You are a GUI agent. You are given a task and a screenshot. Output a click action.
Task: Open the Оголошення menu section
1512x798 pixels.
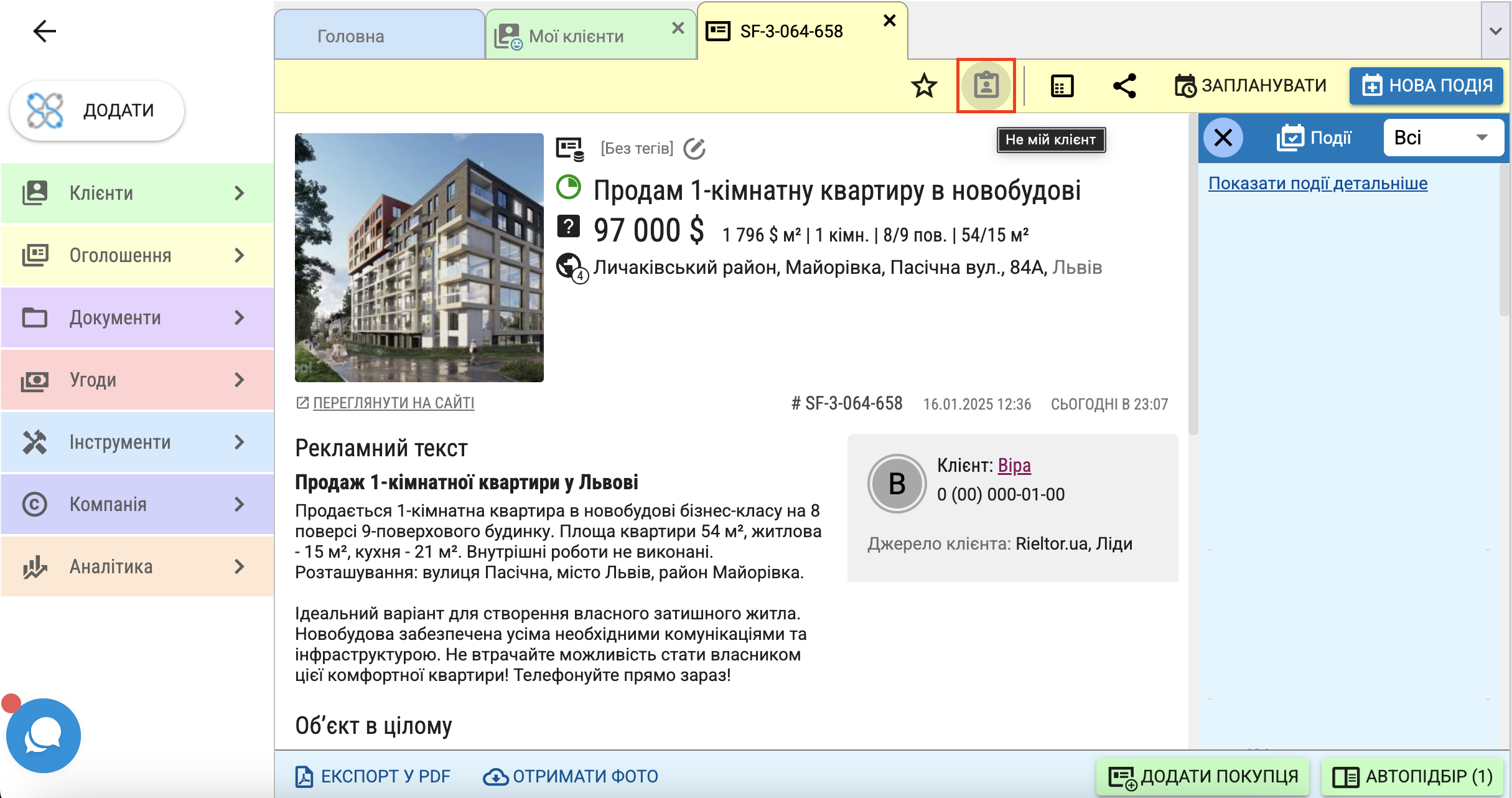137,255
